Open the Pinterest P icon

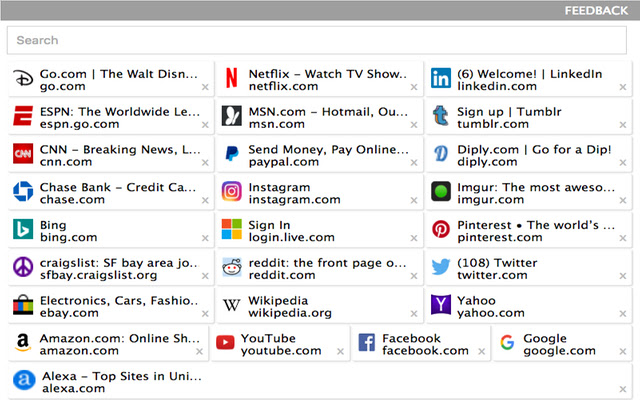pyautogui.click(x=441, y=229)
